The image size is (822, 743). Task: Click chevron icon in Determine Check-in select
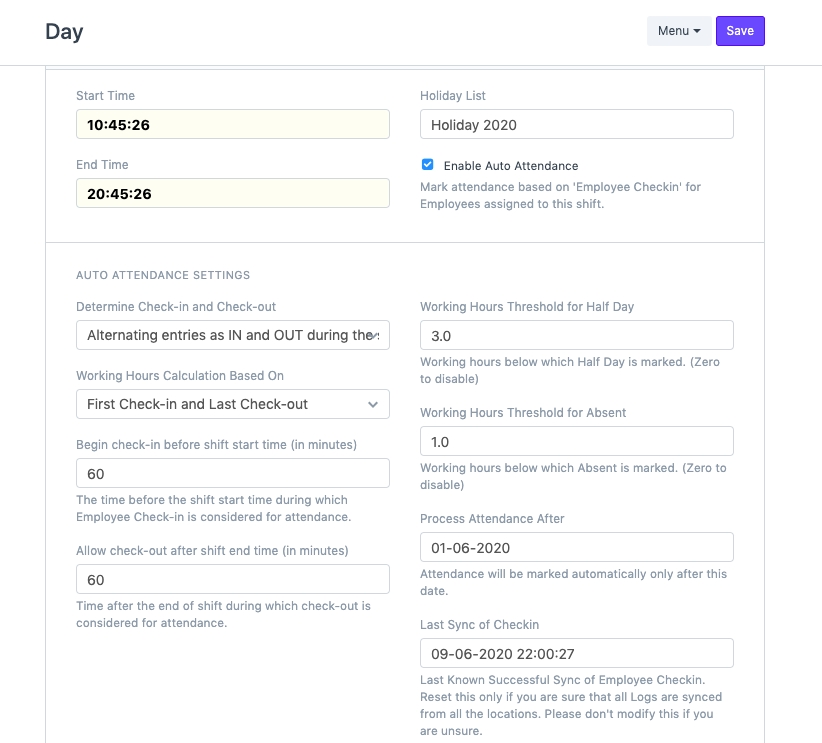pos(373,336)
